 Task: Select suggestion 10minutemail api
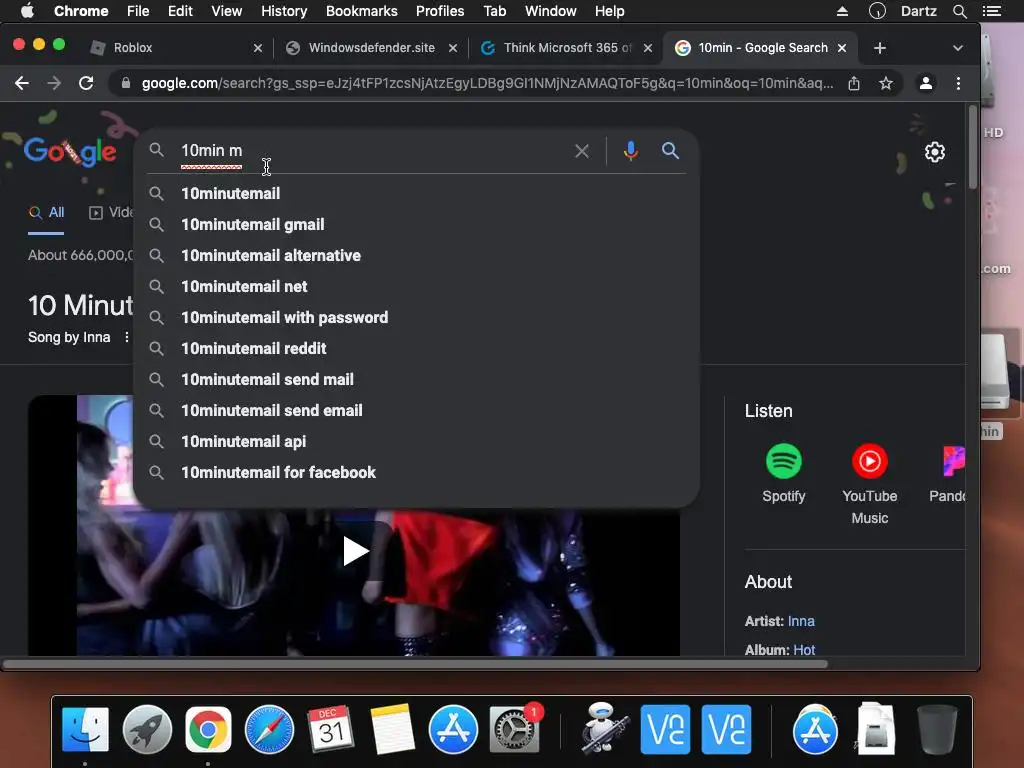coord(417,441)
